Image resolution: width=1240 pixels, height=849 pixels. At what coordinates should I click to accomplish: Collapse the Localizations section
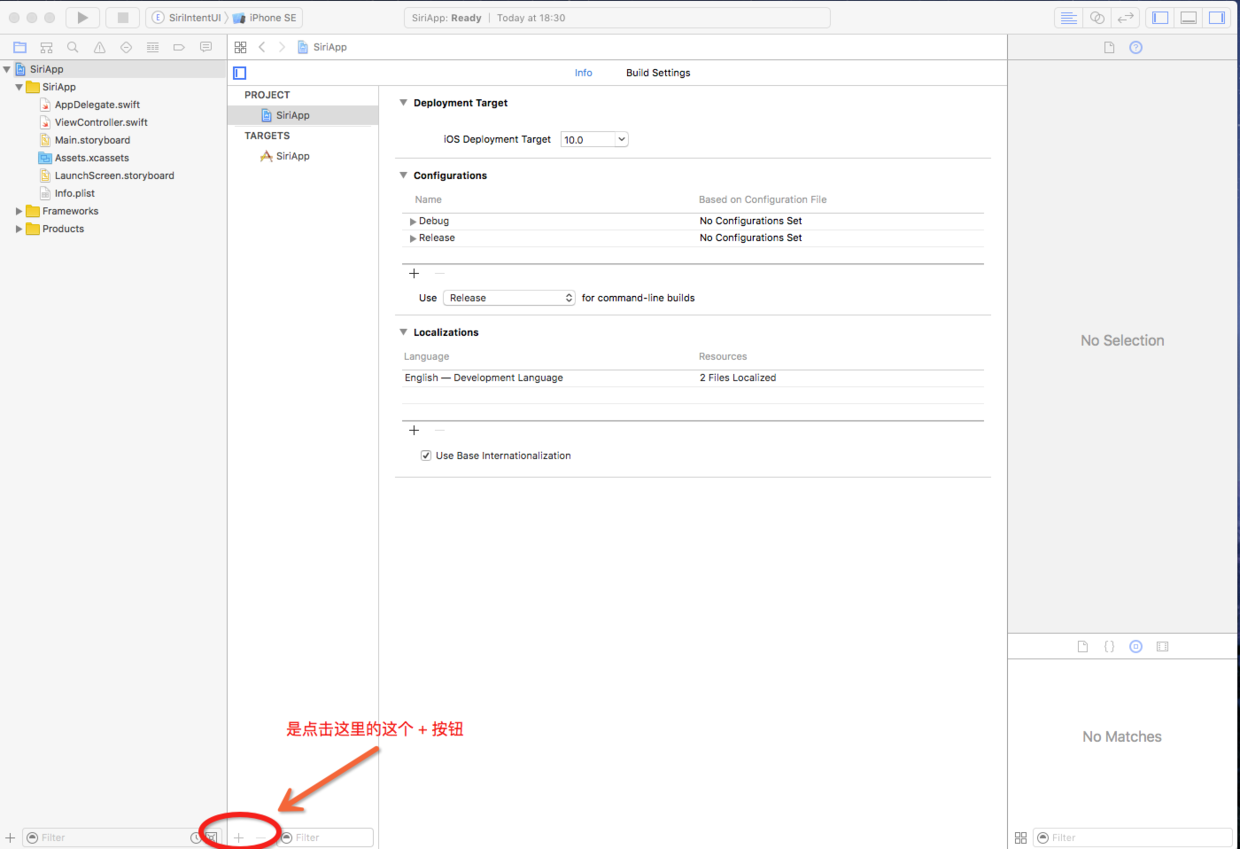404,332
